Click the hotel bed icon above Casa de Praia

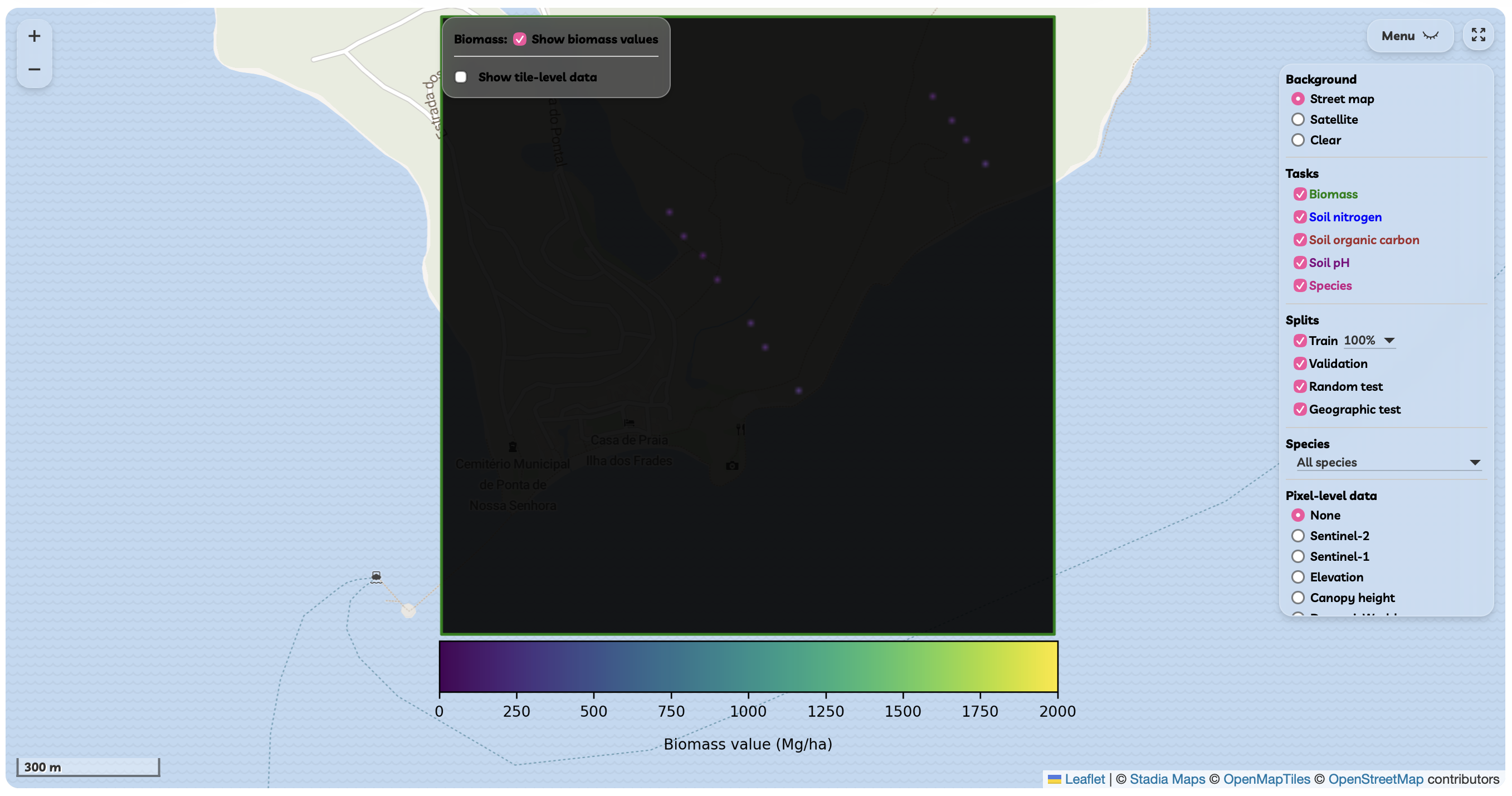[629, 423]
